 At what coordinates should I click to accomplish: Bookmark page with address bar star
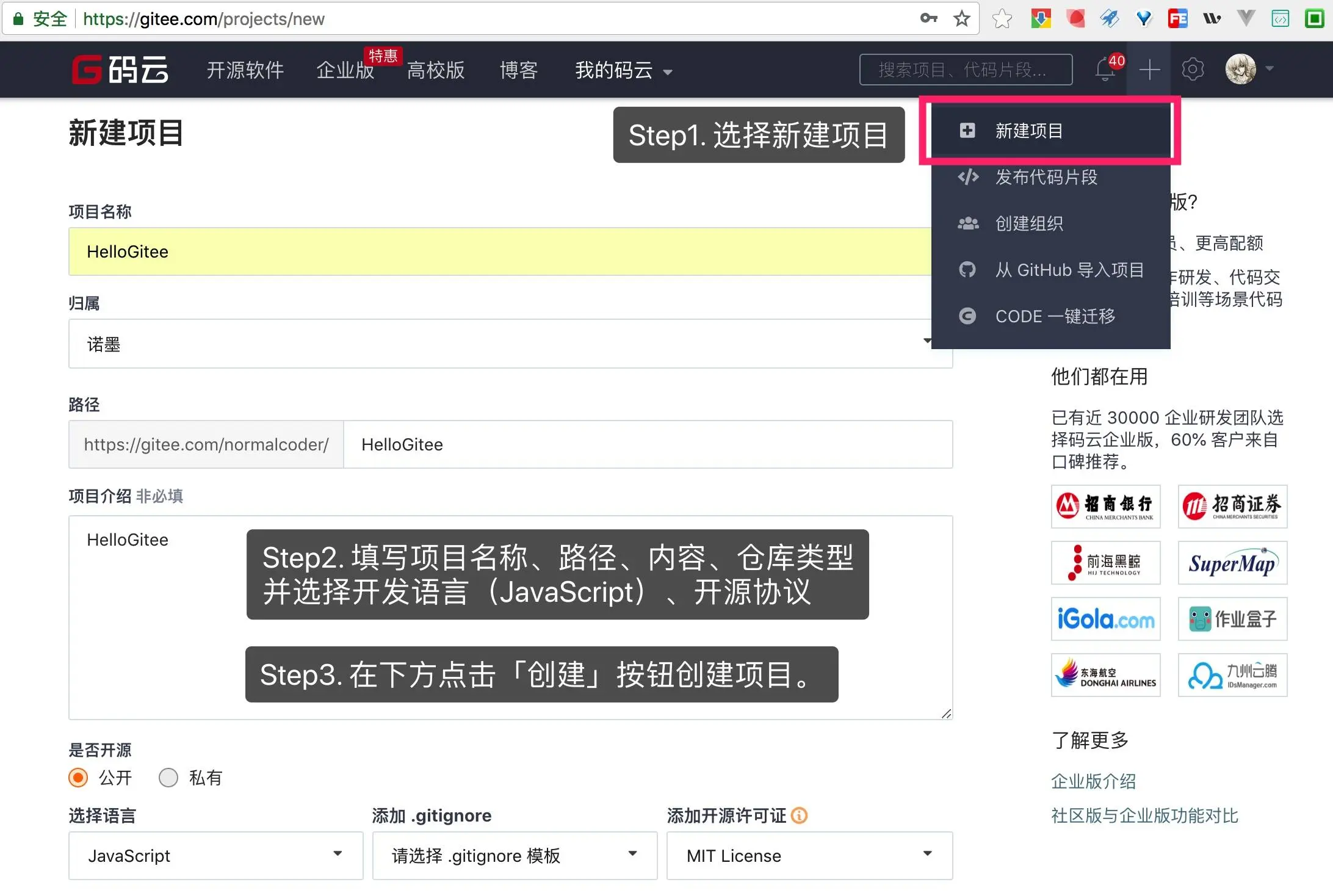[x=962, y=19]
